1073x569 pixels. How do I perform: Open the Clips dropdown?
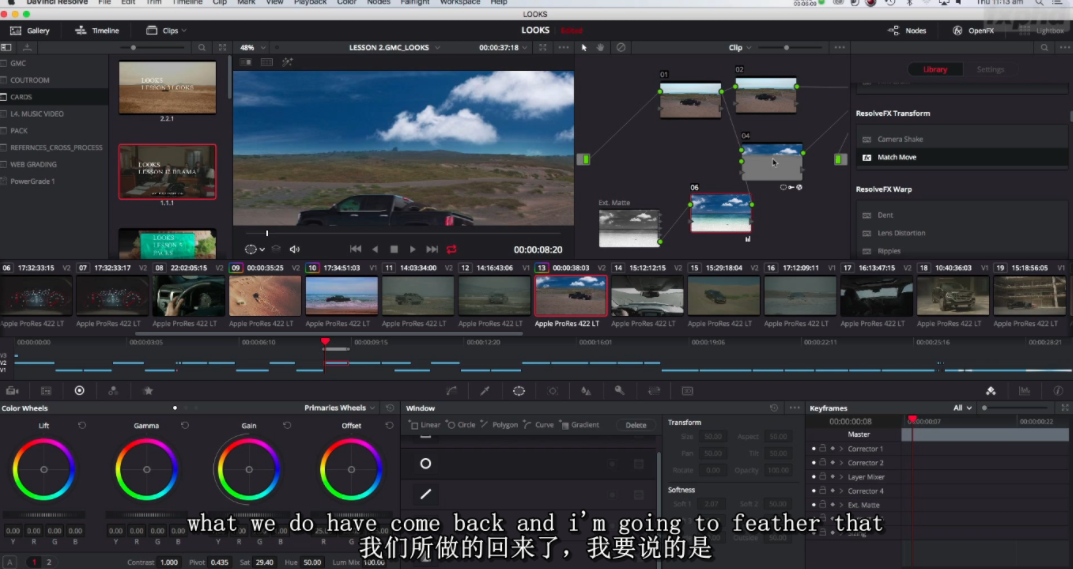[166, 30]
